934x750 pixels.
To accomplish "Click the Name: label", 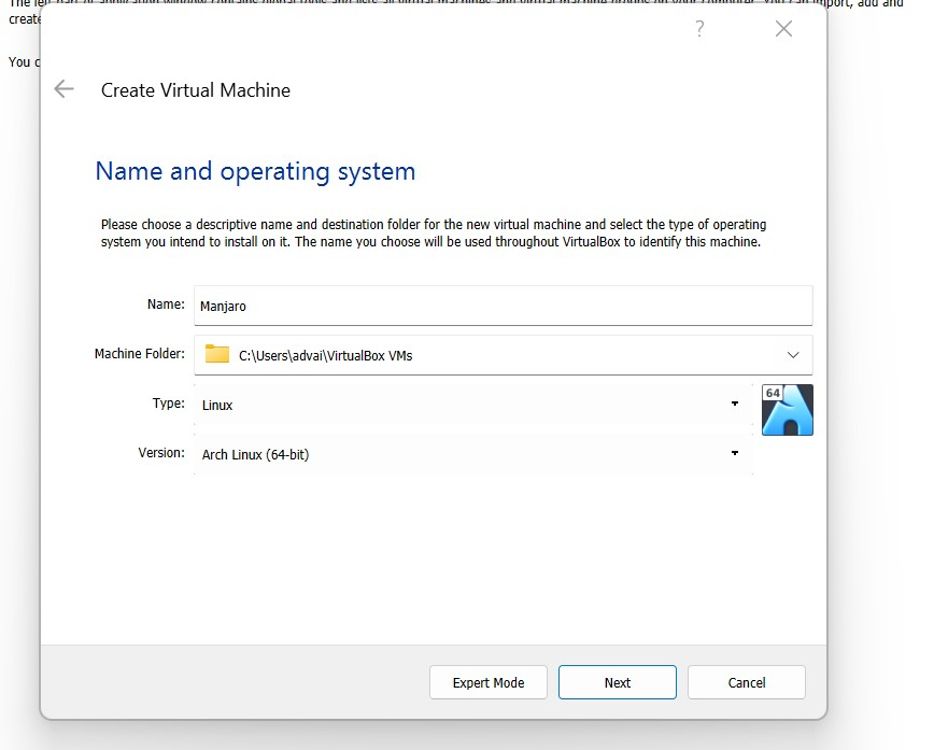I will pyautogui.click(x=165, y=304).
